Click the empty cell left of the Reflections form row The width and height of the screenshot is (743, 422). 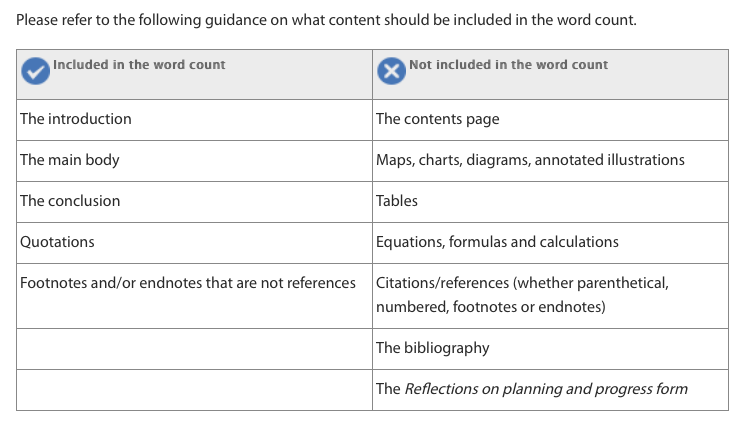pyautogui.click(x=194, y=389)
